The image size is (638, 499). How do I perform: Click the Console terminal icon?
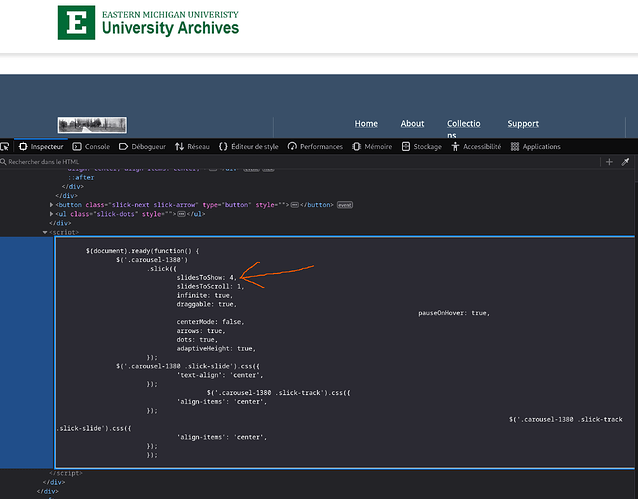click(77, 147)
